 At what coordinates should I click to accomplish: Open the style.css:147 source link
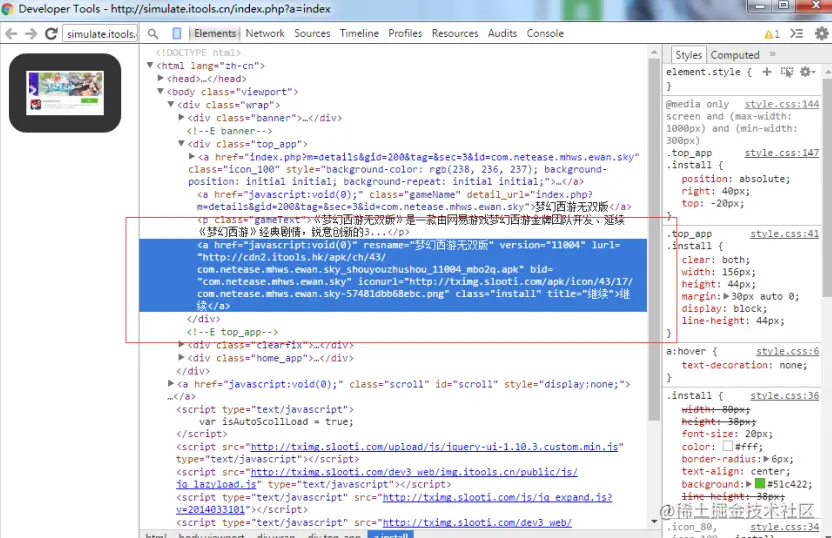pyautogui.click(x=782, y=153)
